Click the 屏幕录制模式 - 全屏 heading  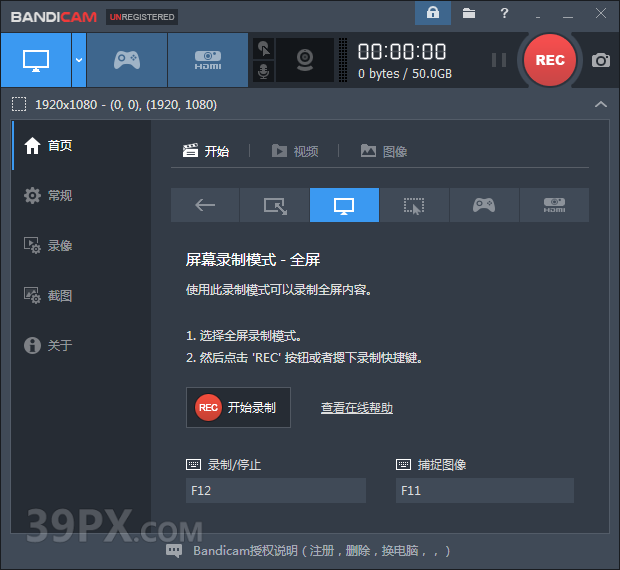[253, 260]
